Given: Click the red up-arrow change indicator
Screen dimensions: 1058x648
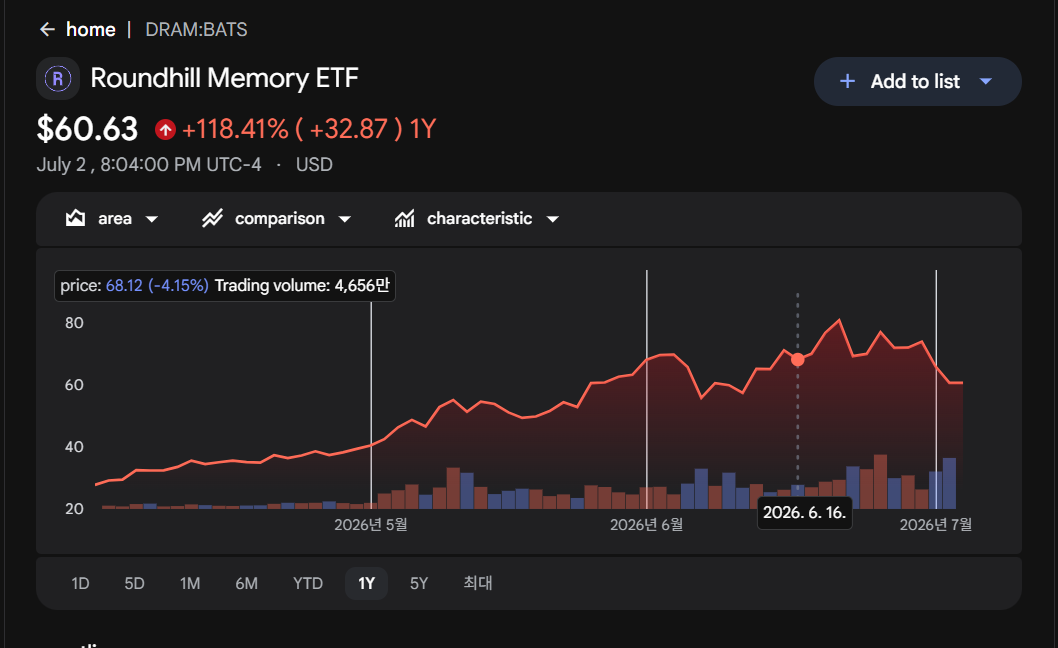Looking at the screenshot, I should click(165, 129).
